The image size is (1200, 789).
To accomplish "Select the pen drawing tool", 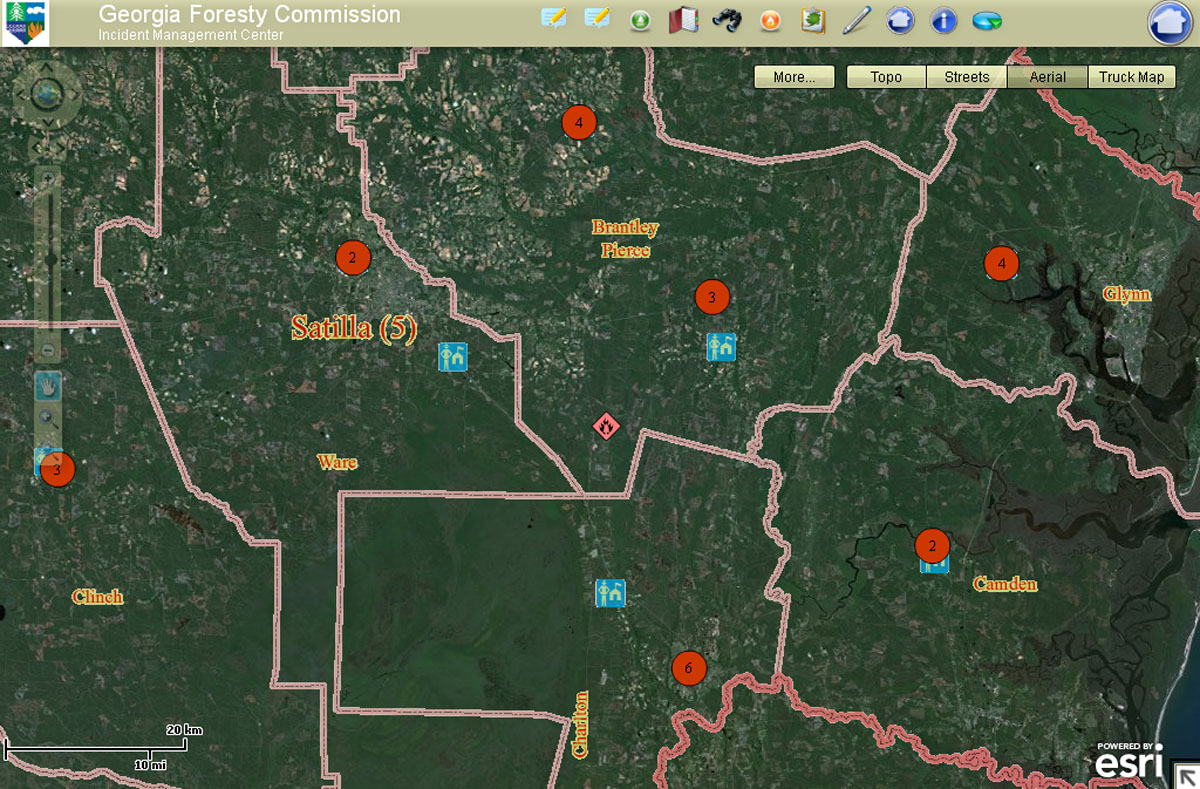I will click(857, 20).
